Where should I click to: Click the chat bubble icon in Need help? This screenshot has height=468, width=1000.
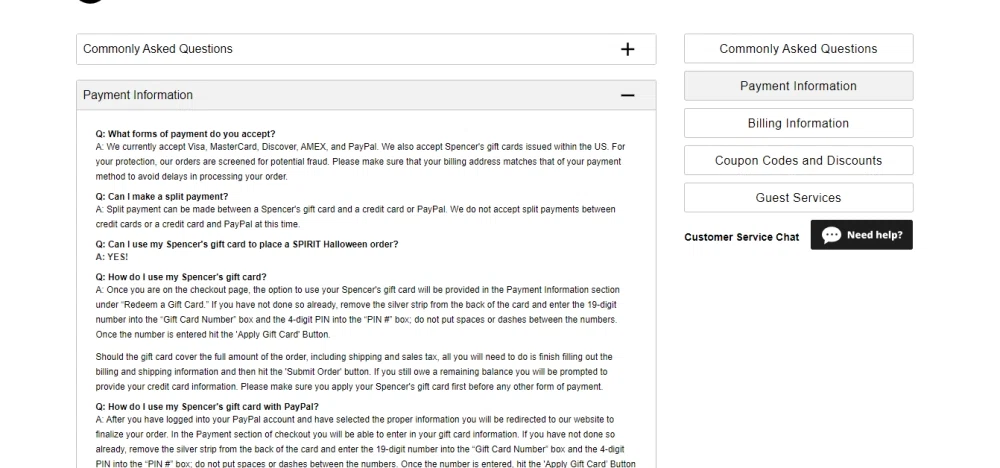pos(831,235)
